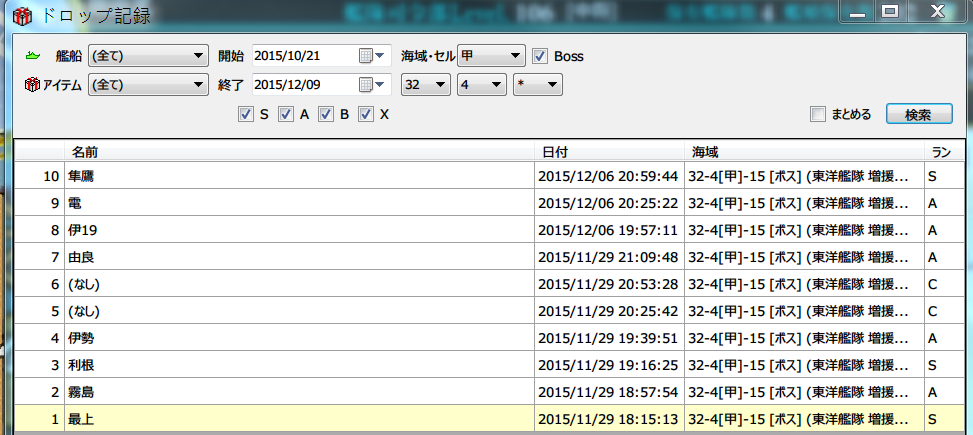973x435 pixels.
Task: Enable the まとめる checkbox
Action: (x=818, y=114)
